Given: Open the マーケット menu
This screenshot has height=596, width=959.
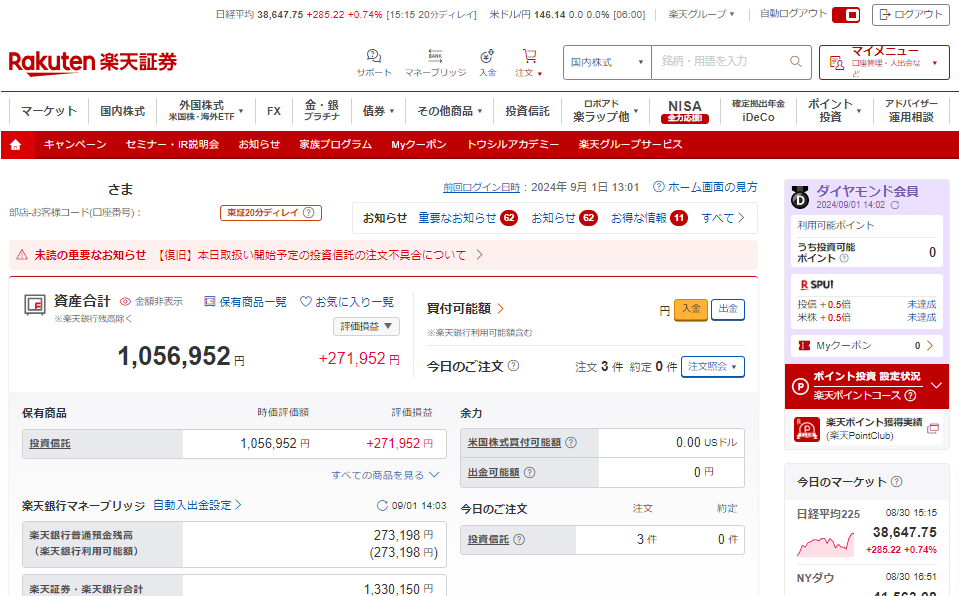Looking at the screenshot, I should click(49, 111).
